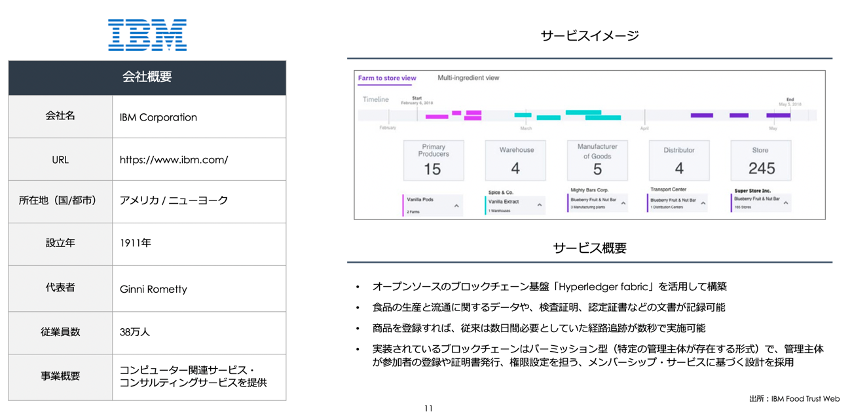Click the page number 11
Image resolution: width=850 pixels, height=414 pixels.
coord(428,408)
